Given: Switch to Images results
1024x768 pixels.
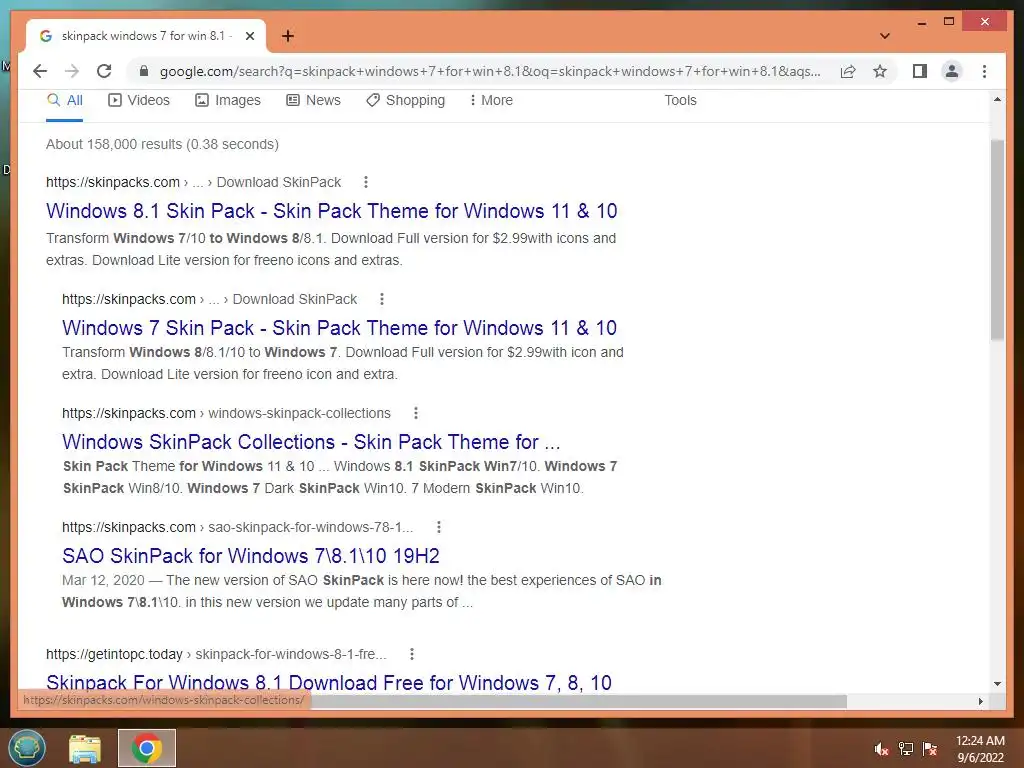Looking at the screenshot, I should tap(228, 101).
